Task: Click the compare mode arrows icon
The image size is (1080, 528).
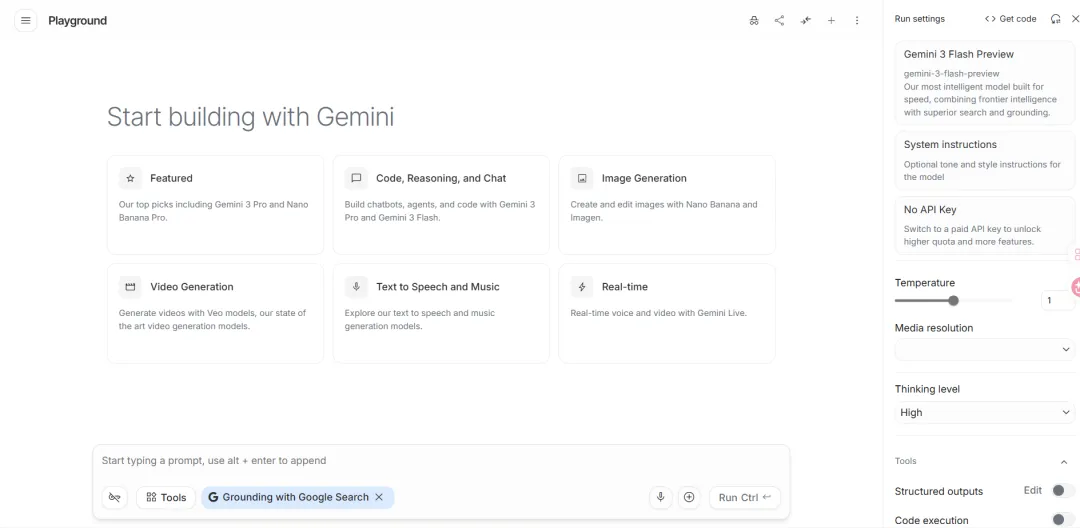Action: click(x=805, y=20)
